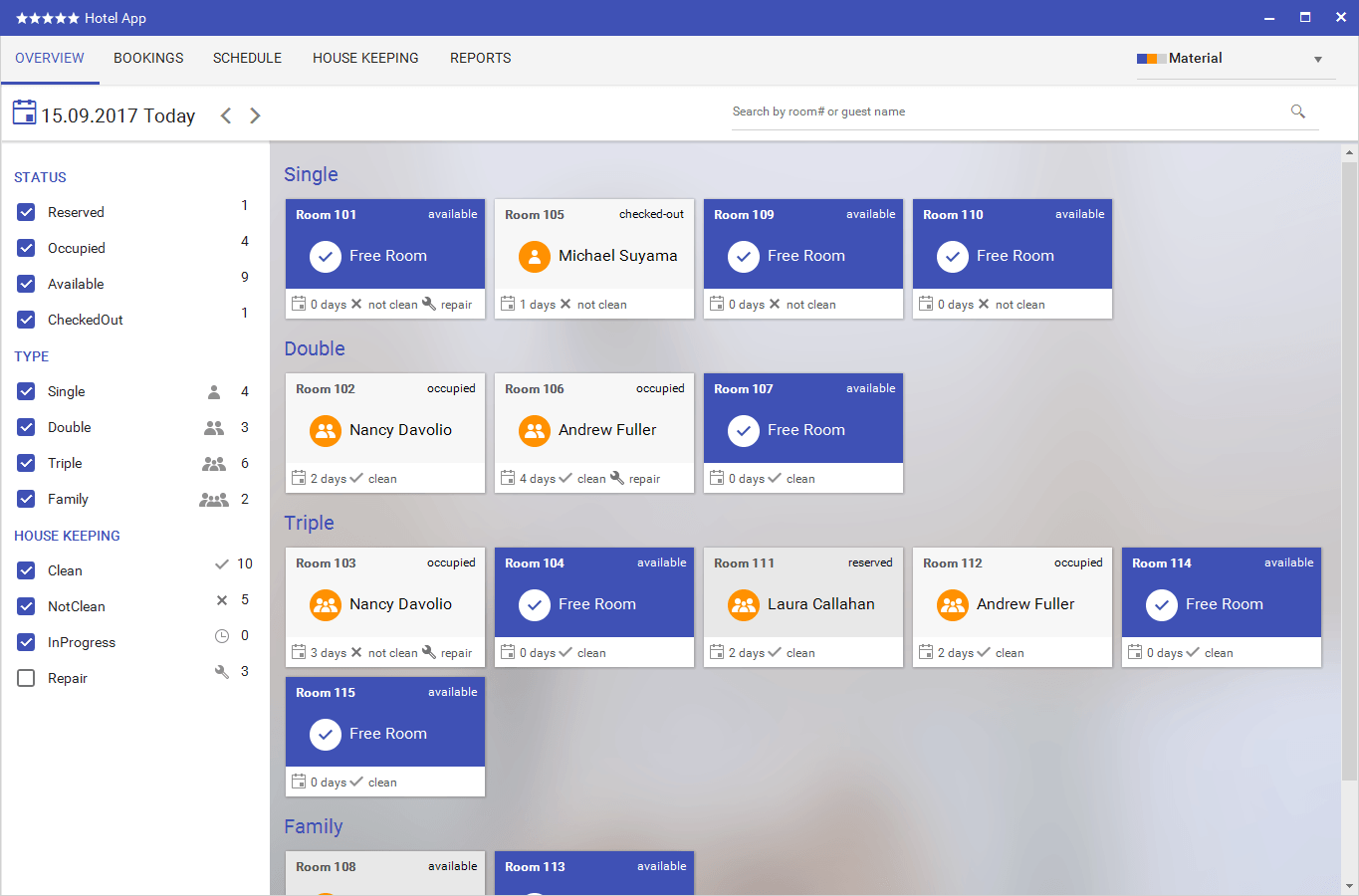The image size is (1359, 896).
Task: Open the Room 114 free room card
Action: 1221,605
